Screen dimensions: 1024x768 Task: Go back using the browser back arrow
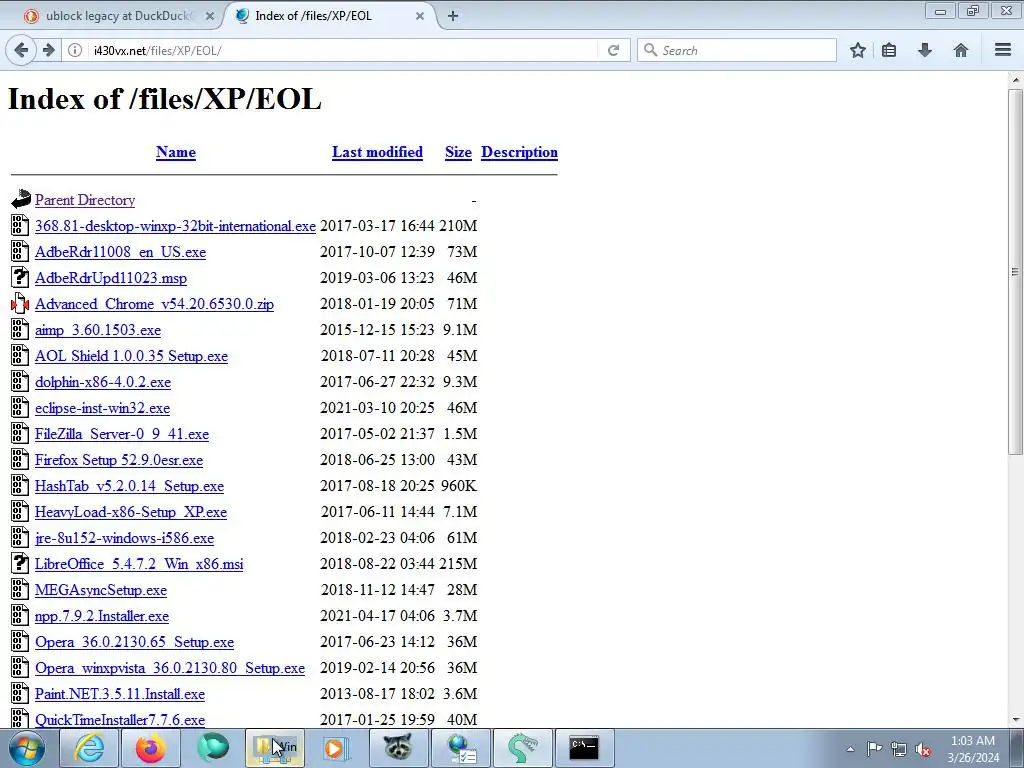pos(21,50)
